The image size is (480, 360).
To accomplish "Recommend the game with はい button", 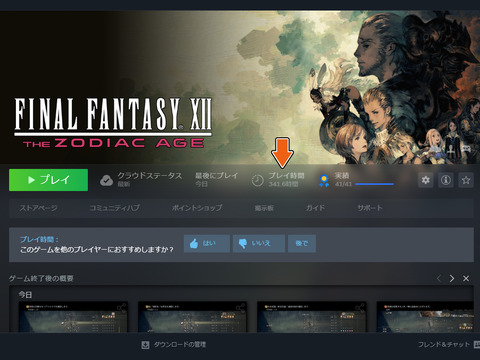I will [207, 243].
